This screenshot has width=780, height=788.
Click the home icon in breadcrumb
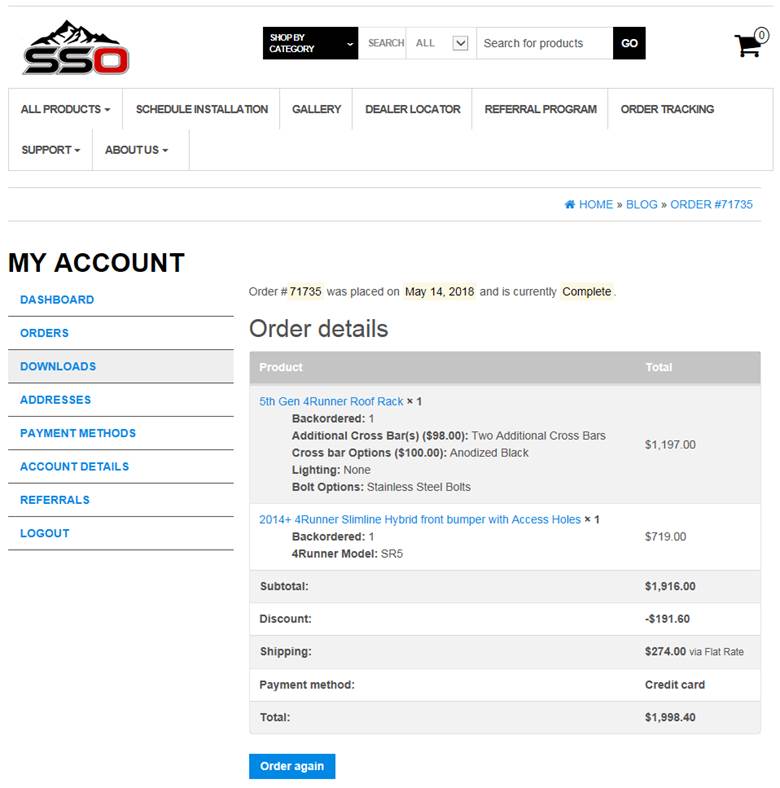point(569,205)
